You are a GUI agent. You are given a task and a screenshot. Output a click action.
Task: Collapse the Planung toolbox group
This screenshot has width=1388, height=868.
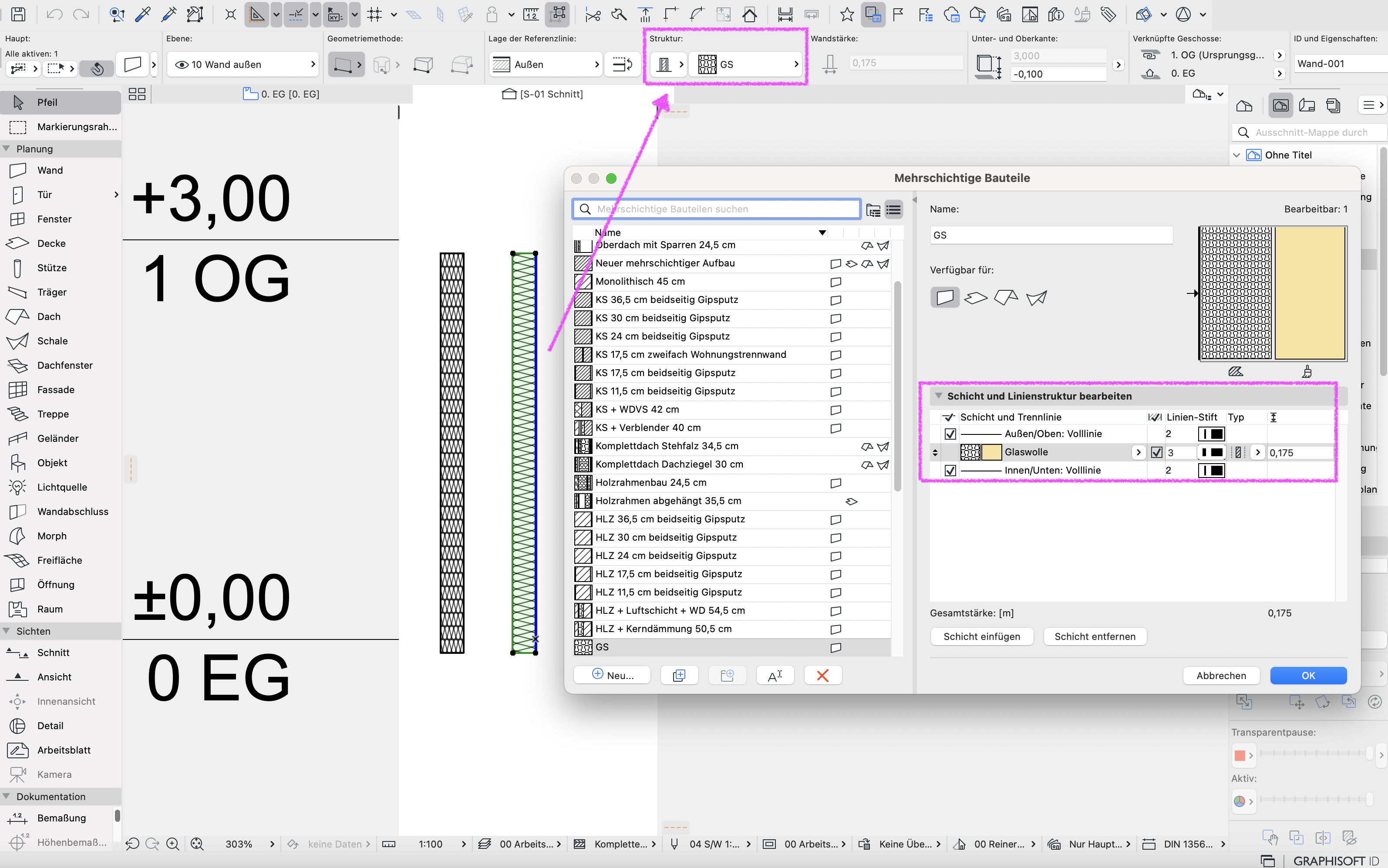click(7, 149)
